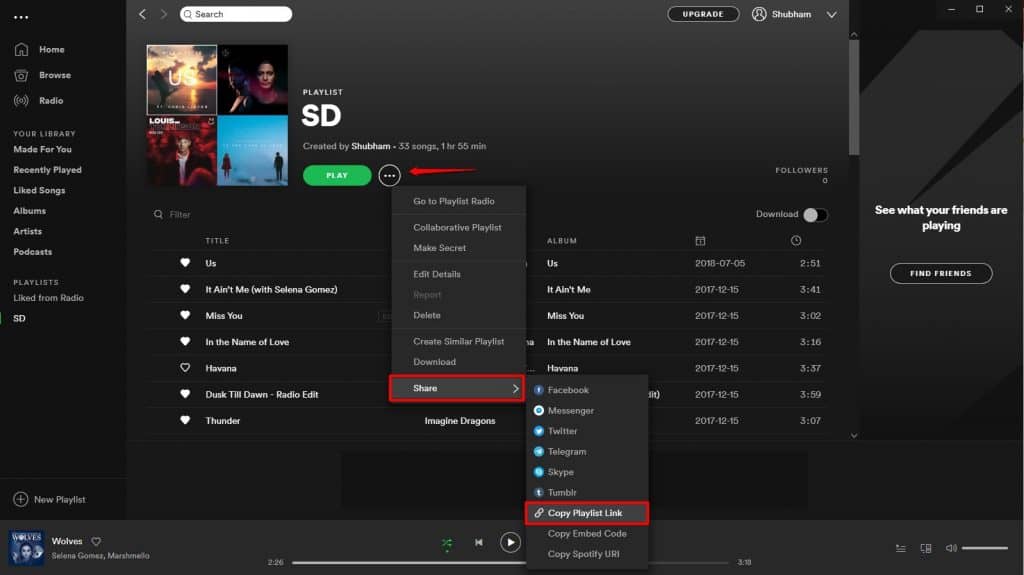
Task: Click the SD playlist cover art
Action: 217,115
